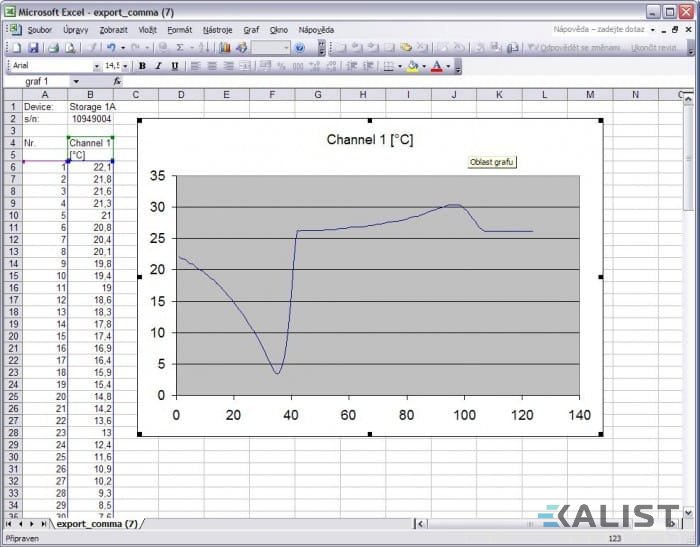This screenshot has height=547, width=700.
Task: Toggle Italic formatting
Action: click(158, 66)
